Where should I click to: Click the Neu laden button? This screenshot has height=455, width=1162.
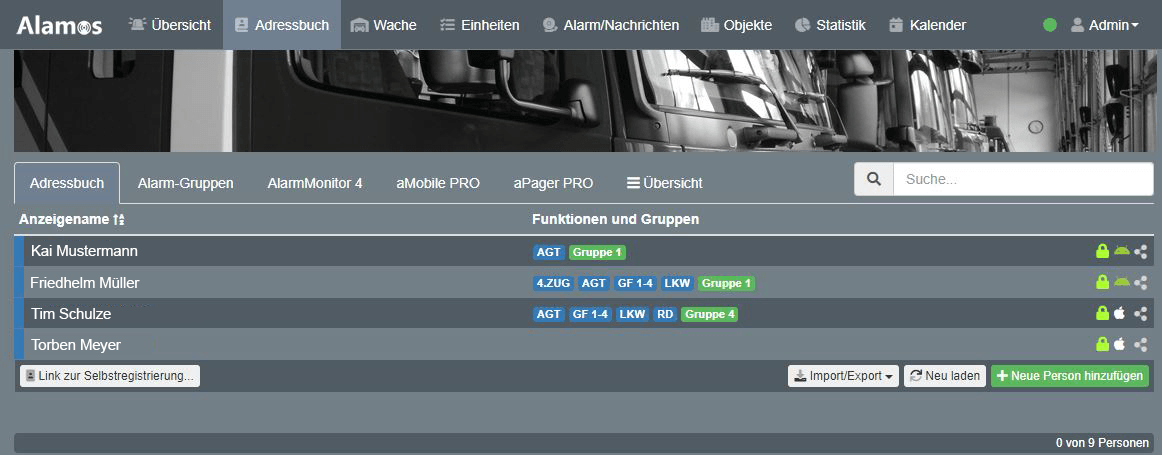tap(945, 376)
